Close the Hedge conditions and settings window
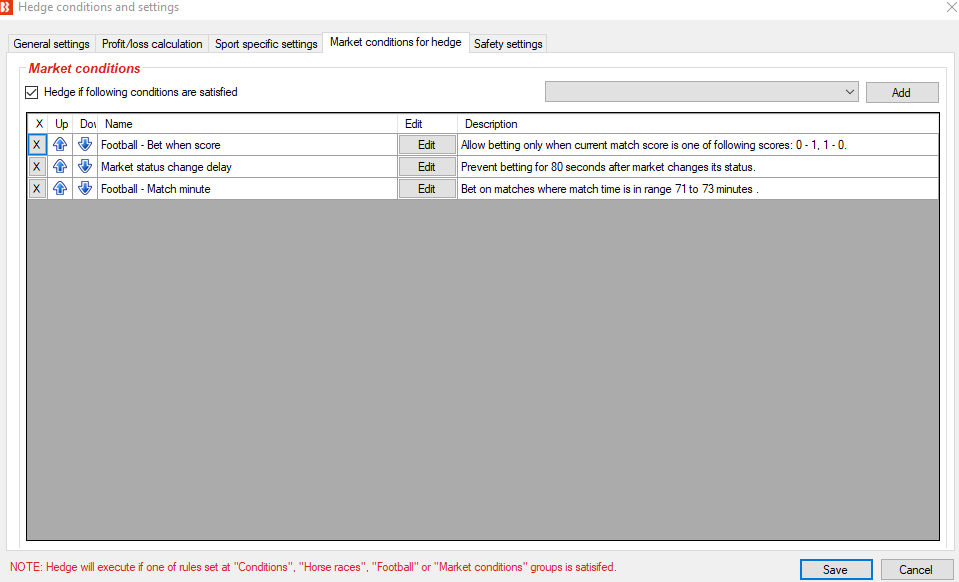The image size is (959, 582). (x=952, y=7)
